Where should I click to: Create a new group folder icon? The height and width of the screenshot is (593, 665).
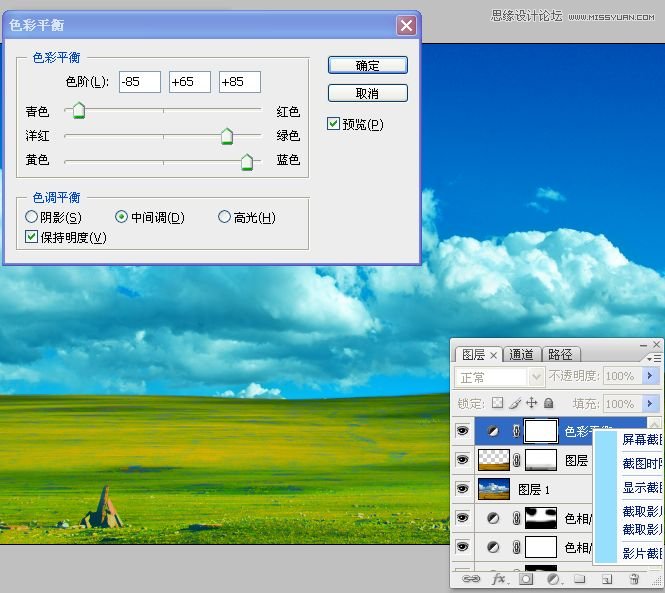pos(579,579)
